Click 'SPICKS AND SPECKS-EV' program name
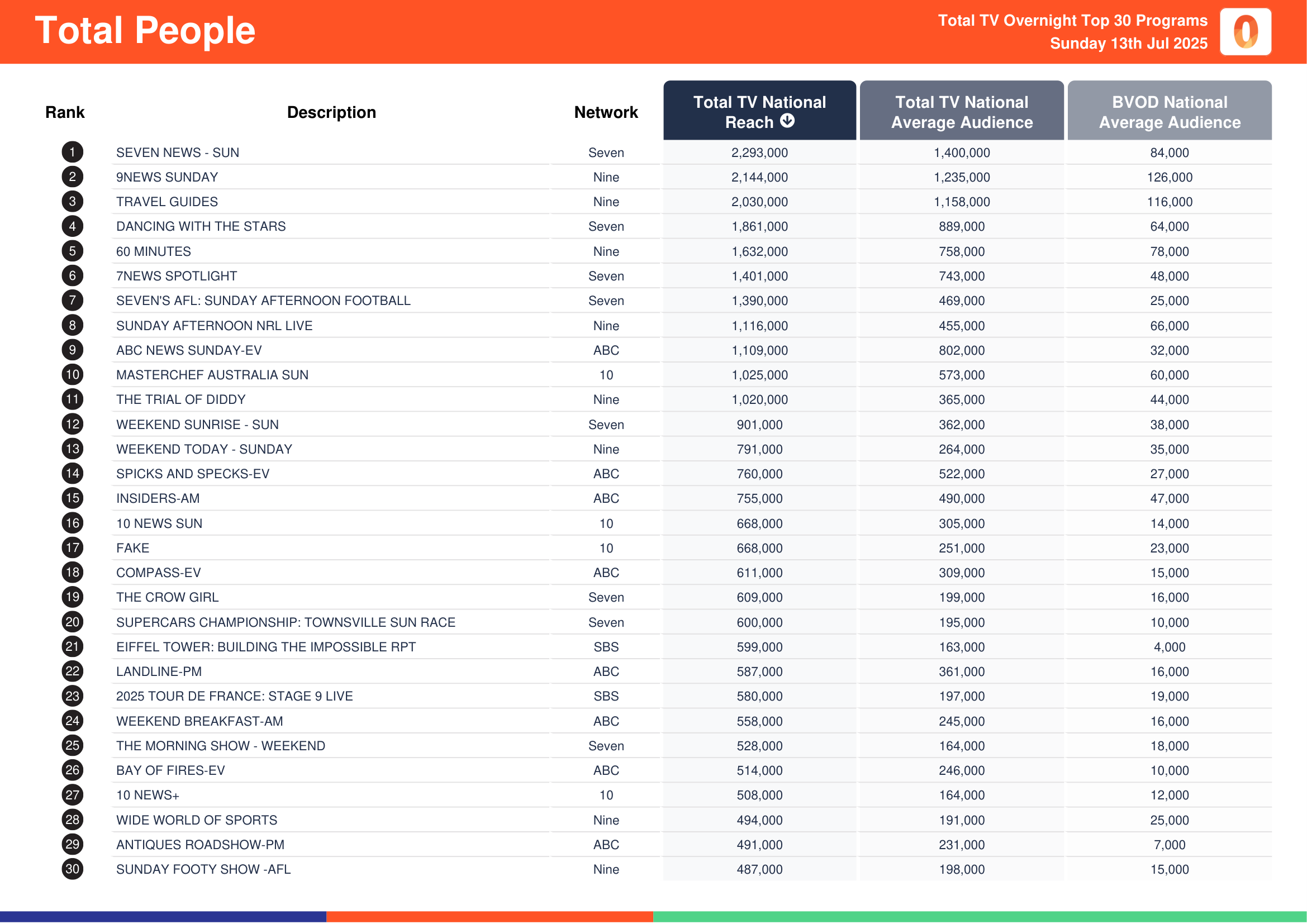This screenshot has width=1307, height=924. click(x=192, y=474)
